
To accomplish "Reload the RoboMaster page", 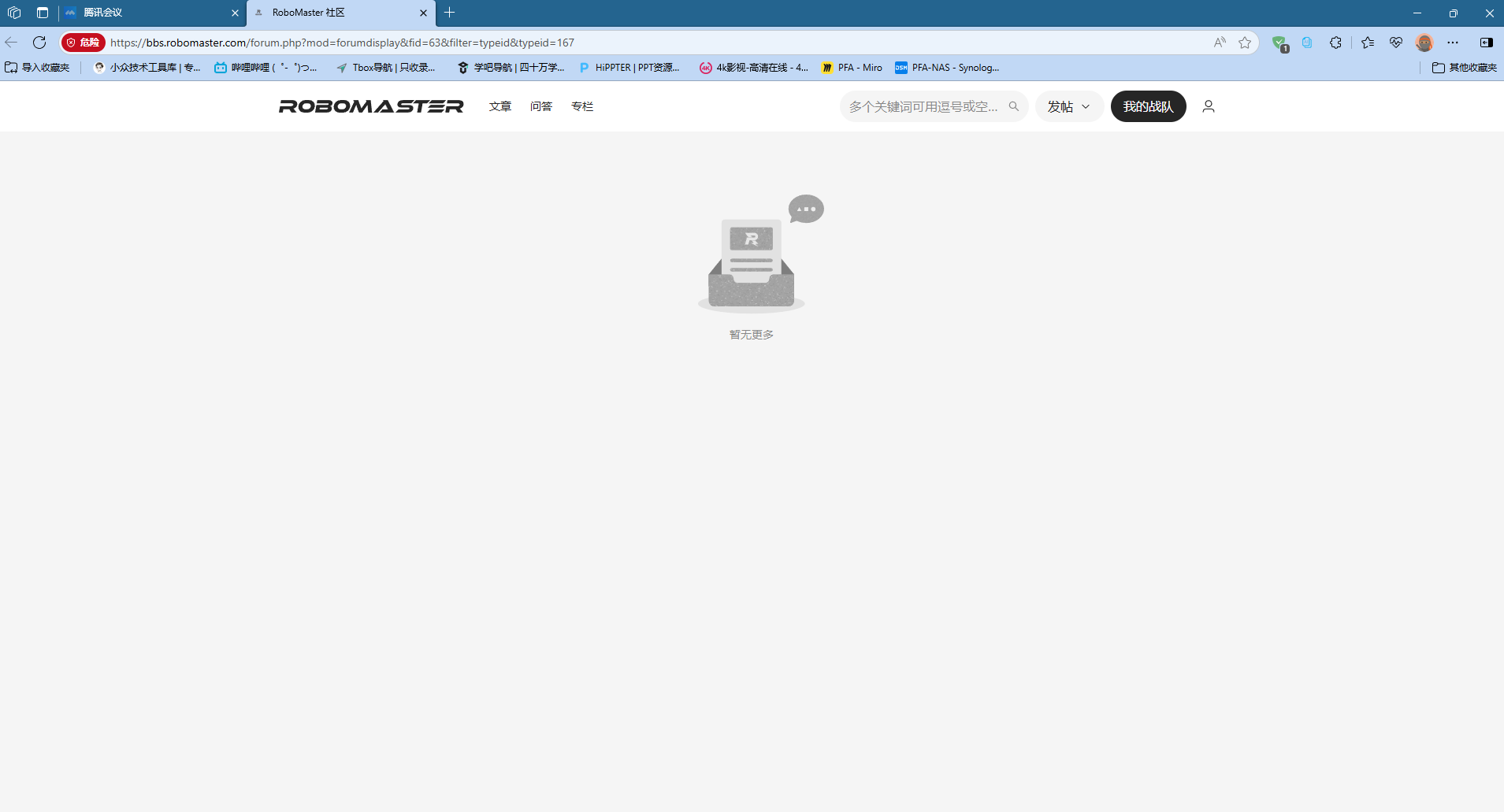I will tap(39, 43).
